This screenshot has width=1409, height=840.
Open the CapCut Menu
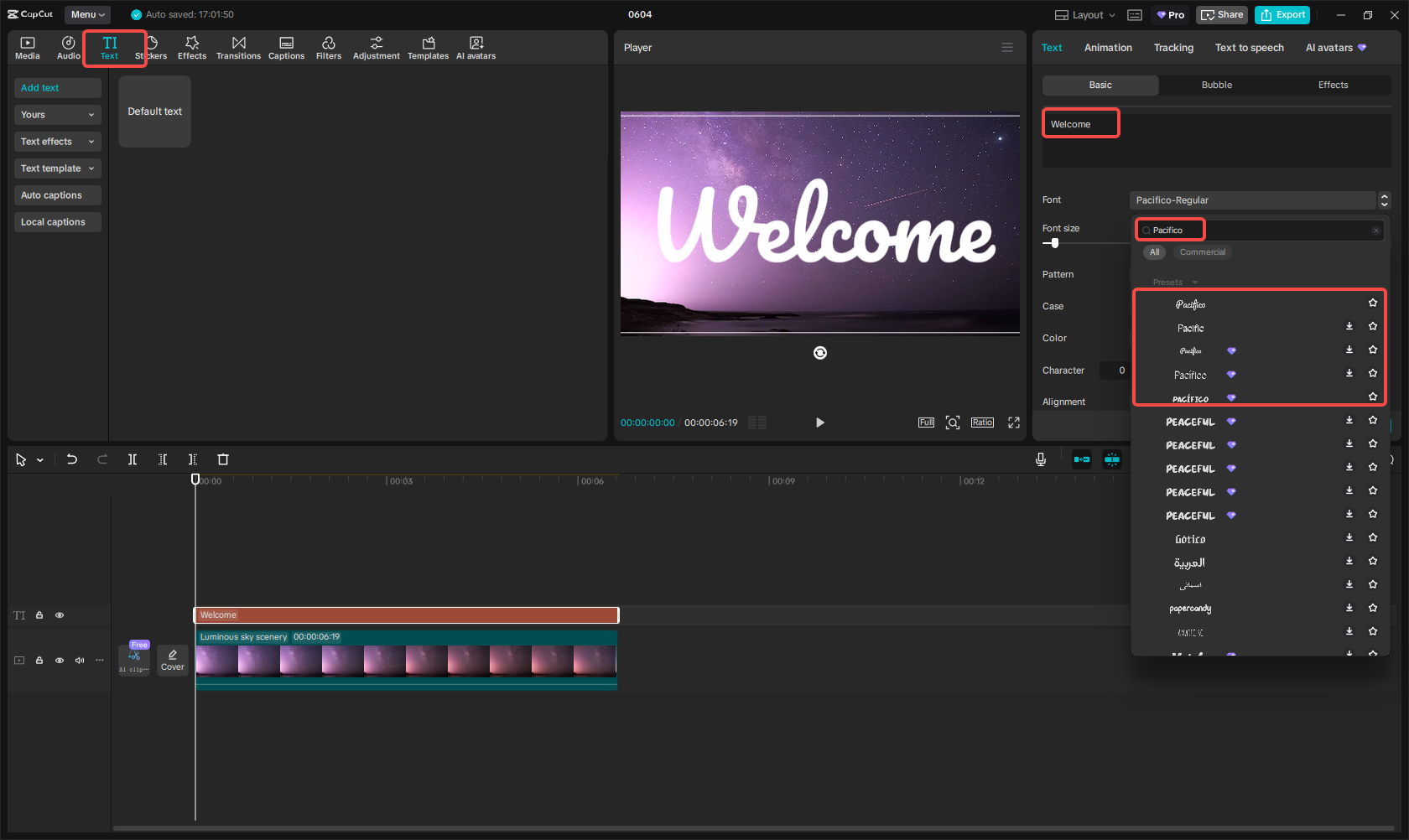point(86,14)
